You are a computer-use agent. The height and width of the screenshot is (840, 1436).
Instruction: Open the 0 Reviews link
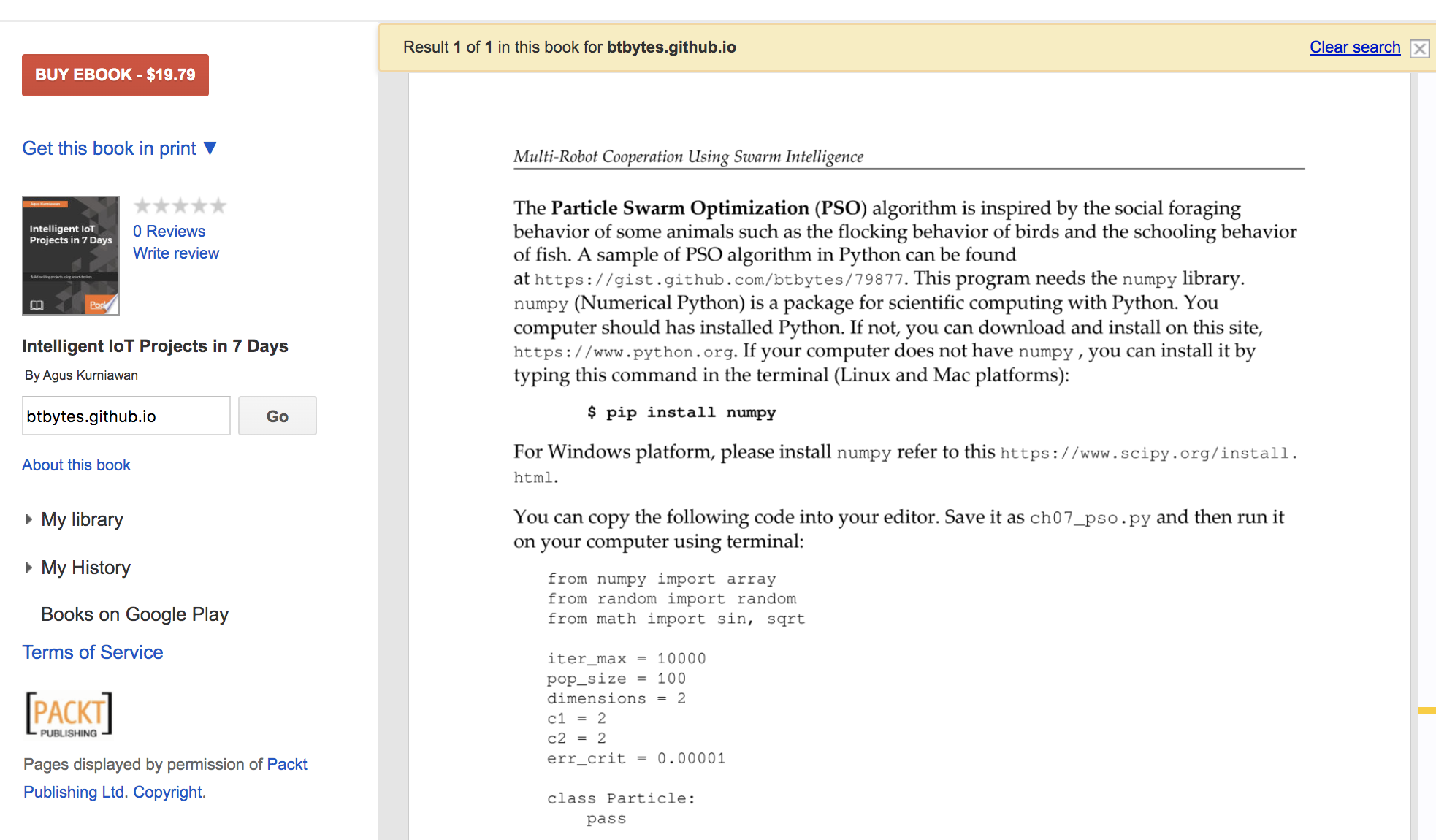point(169,231)
